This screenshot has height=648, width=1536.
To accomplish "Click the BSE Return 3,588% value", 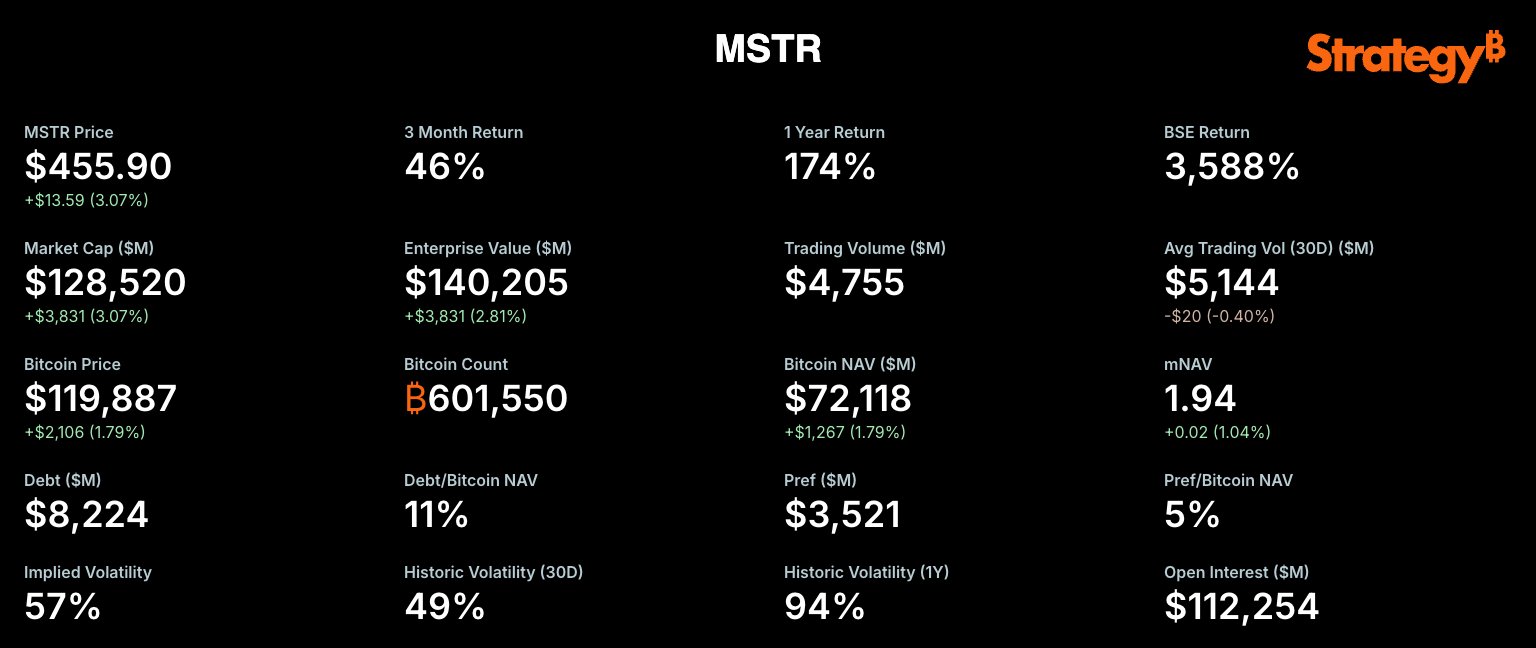I will click(x=1231, y=167).
